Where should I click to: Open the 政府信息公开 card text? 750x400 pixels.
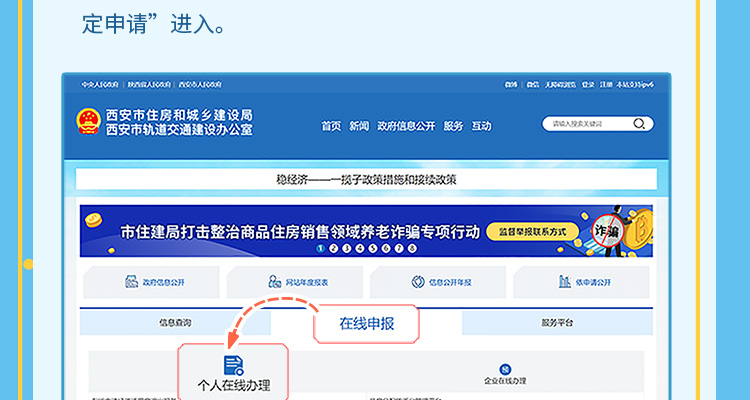tap(163, 283)
